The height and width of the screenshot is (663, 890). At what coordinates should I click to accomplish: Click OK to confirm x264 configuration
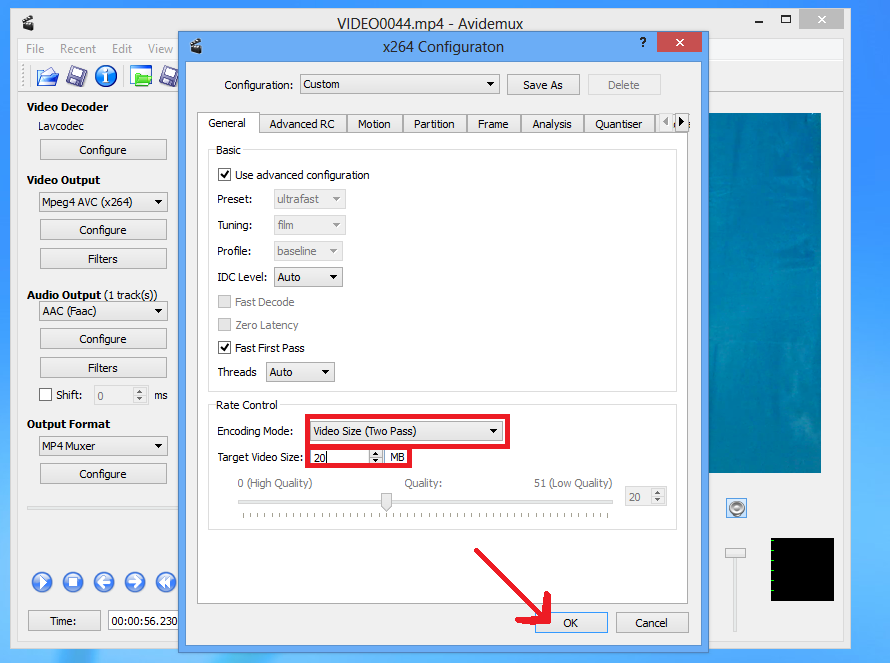point(570,623)
